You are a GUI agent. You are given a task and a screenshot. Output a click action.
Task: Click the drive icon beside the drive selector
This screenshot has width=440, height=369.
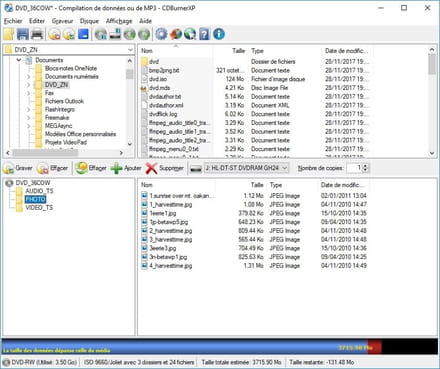click(196, 169)
